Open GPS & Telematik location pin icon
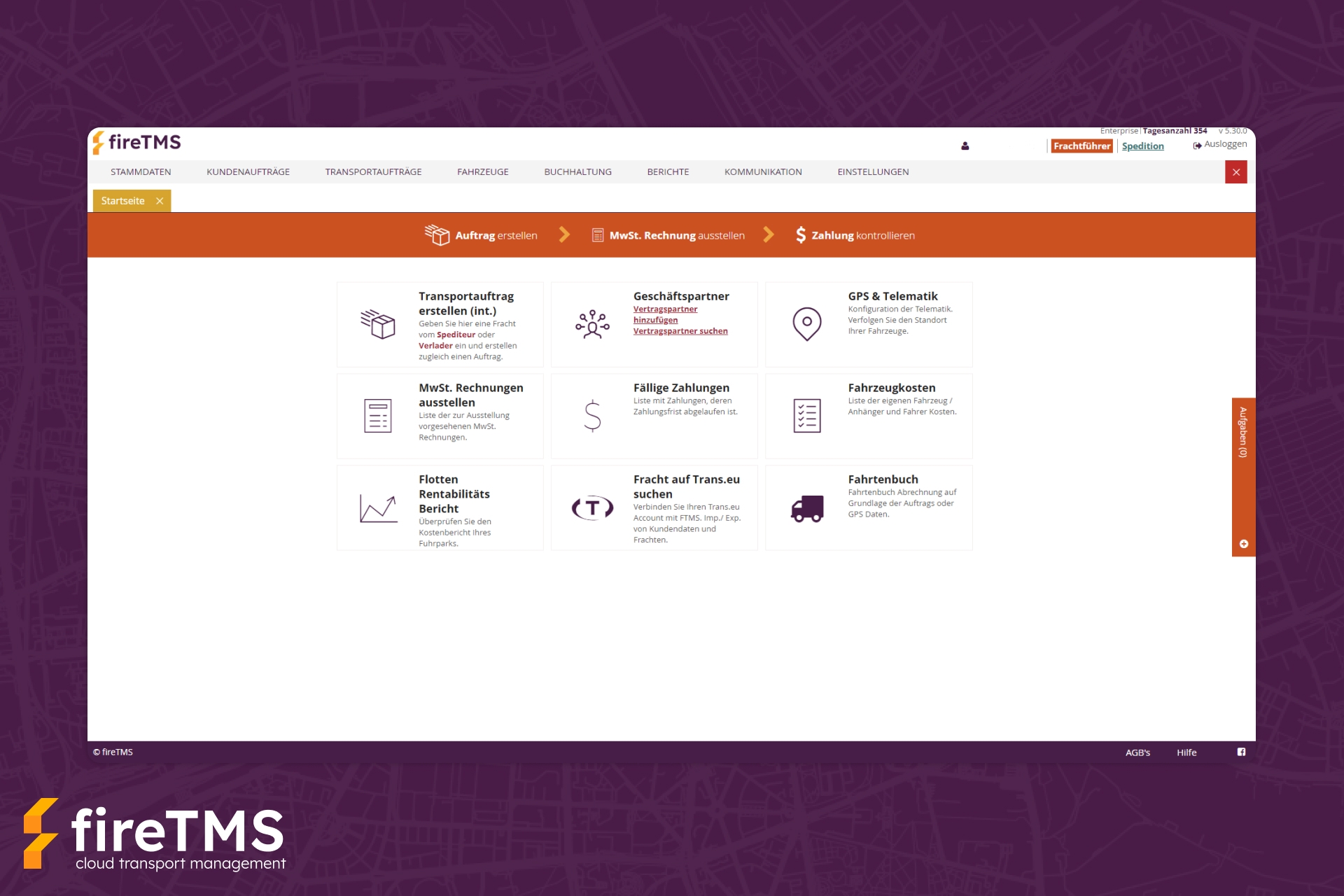This screenshot has height=896, width=1344. coord(806,324)
